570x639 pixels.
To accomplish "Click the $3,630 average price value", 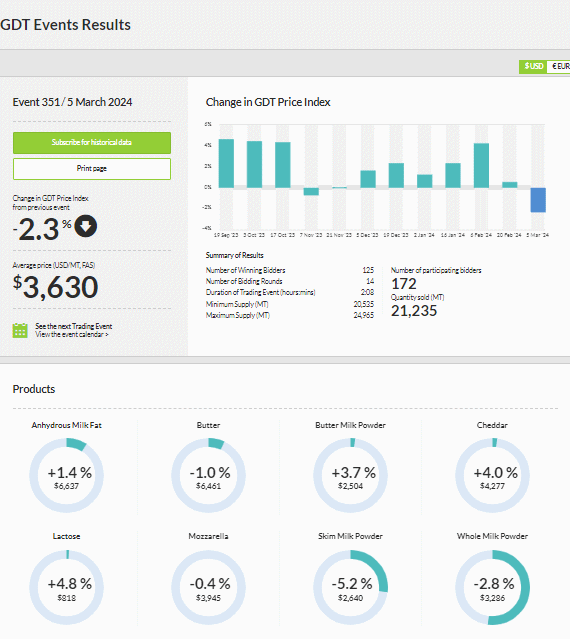I will (55, 287).
